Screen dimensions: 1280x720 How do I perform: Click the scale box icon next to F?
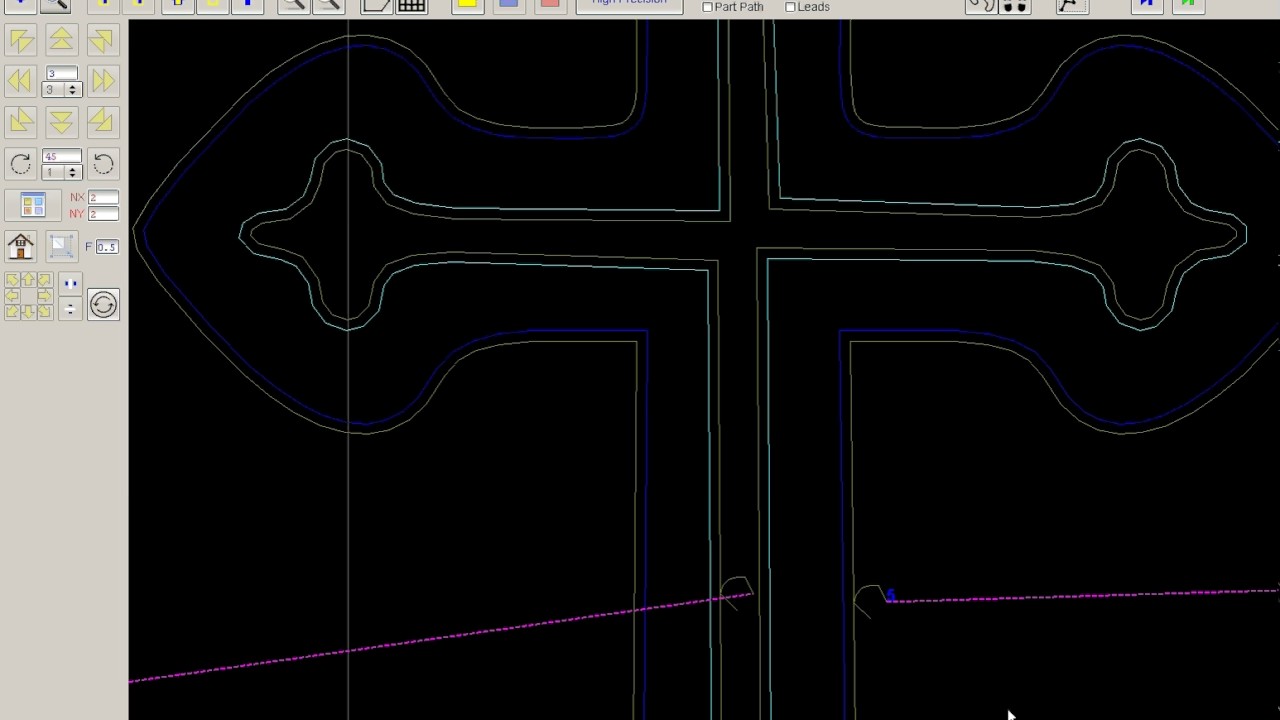(x=60, y=247)
